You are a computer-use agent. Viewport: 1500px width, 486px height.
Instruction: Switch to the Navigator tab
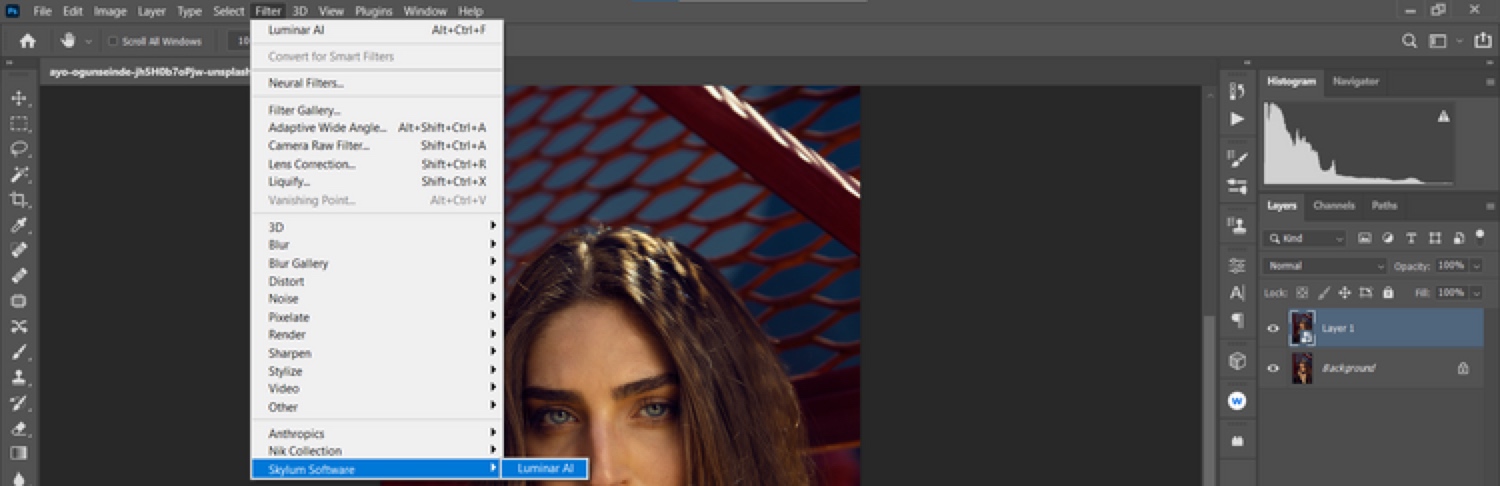1355,82
